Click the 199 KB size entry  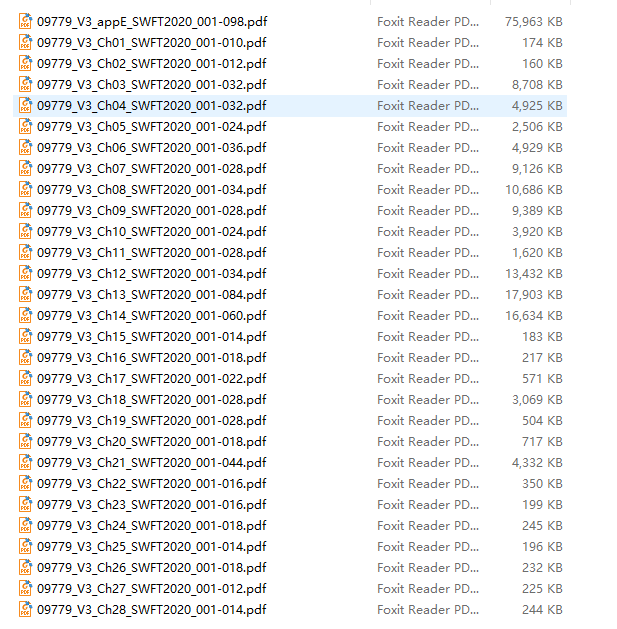coord(542,505)
